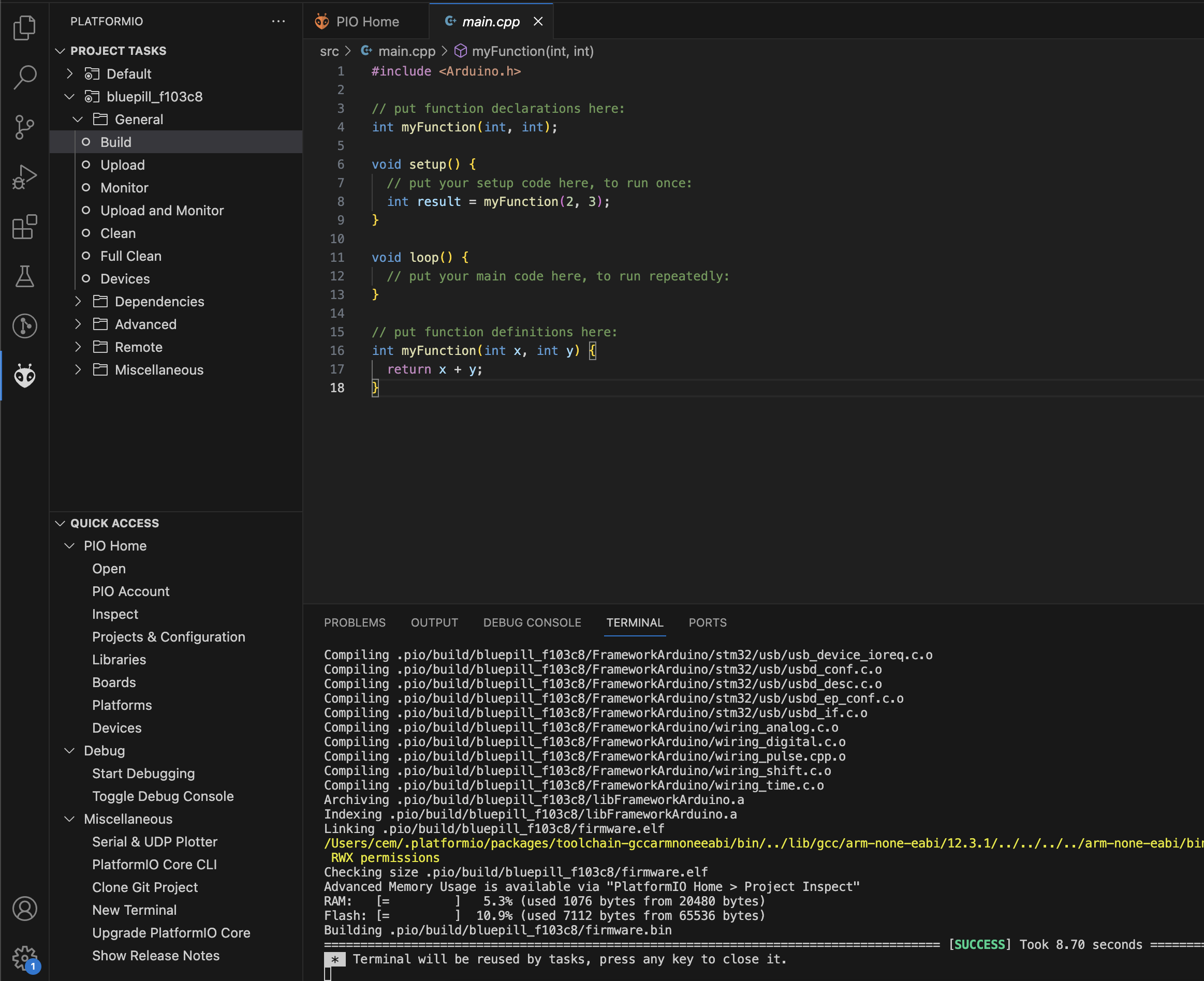Switch to the PROBLEMS panel tab
The height and width of the screenshot is (981, 1204).
pos(355,622)
